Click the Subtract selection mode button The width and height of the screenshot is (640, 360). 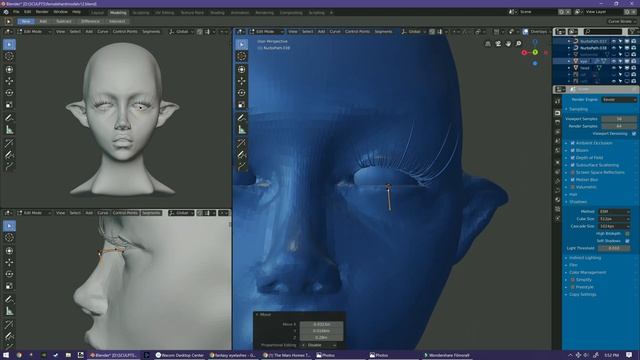point(64,21)
